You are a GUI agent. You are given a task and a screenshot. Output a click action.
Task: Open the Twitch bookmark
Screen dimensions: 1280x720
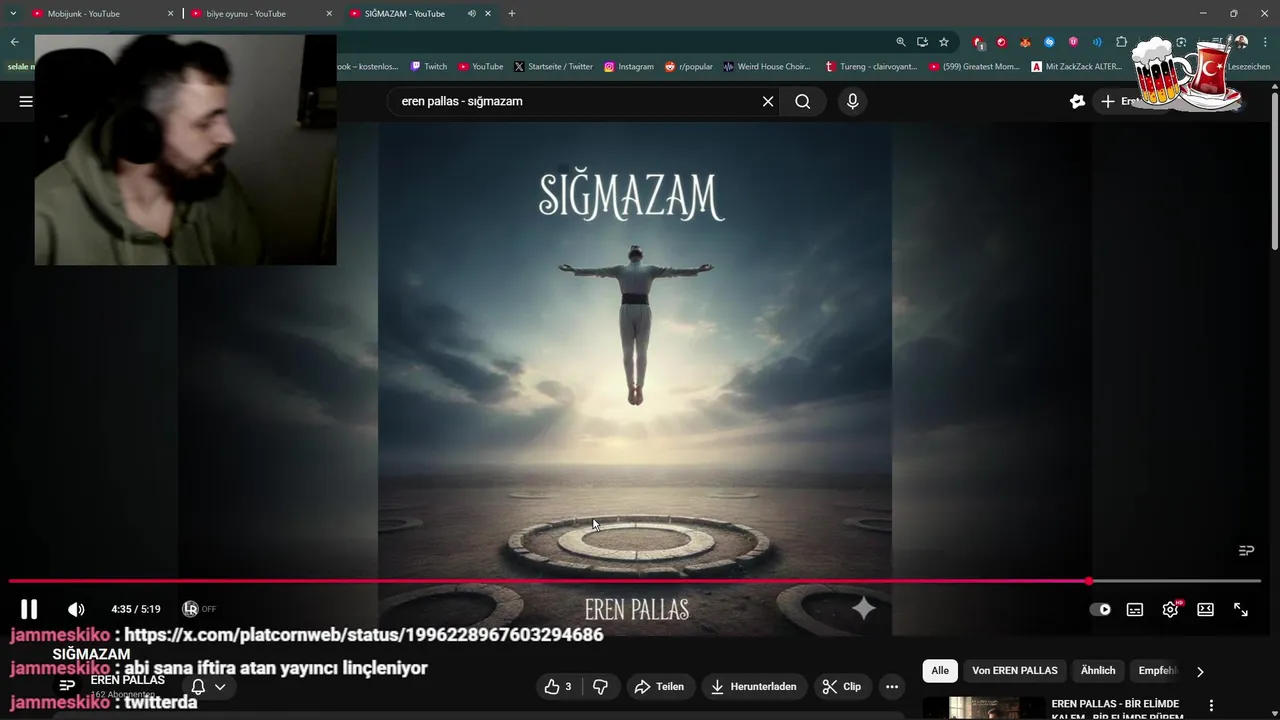tap(429, 67)
